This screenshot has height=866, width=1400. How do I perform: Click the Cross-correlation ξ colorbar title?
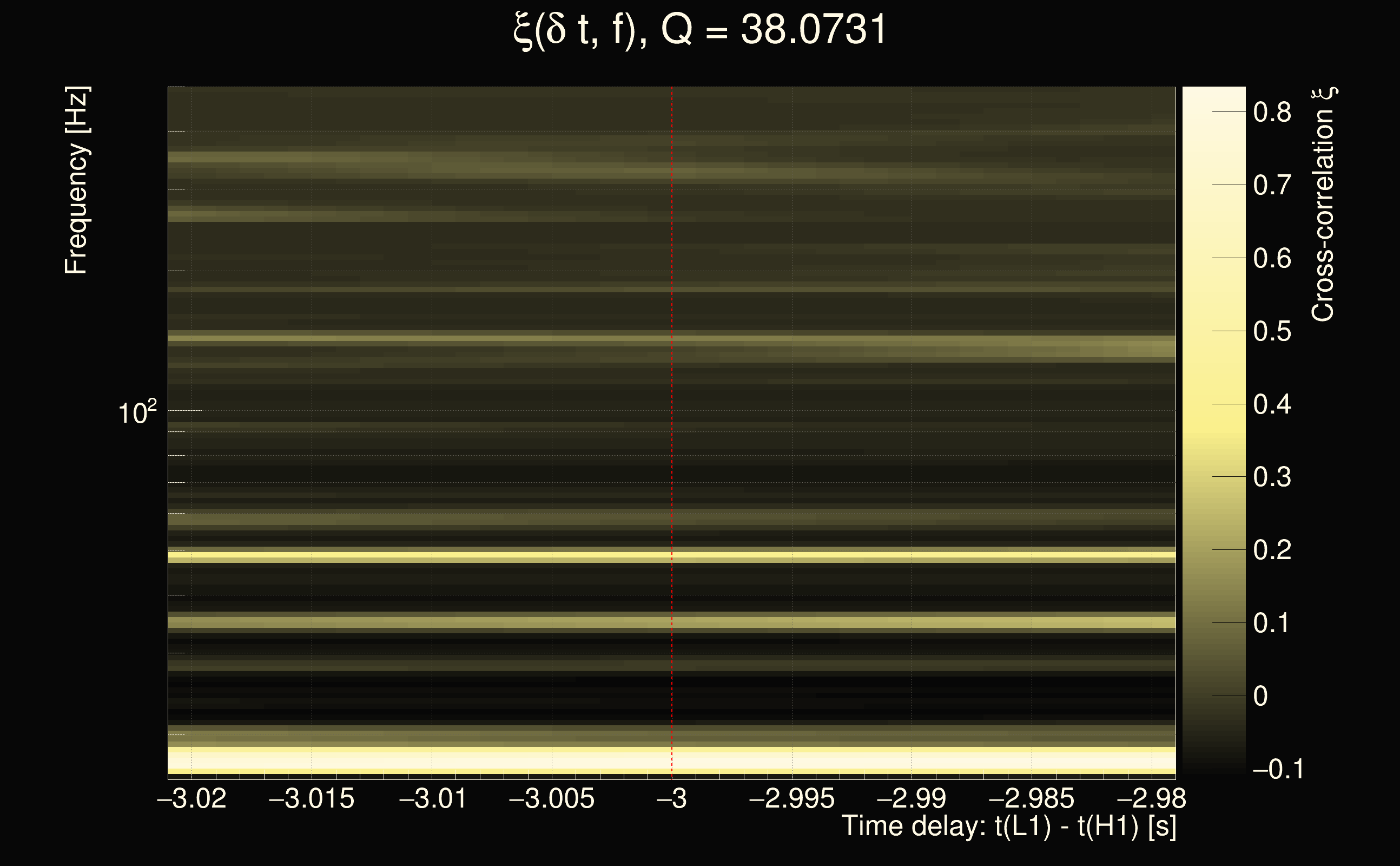(x=1323, y=205)
